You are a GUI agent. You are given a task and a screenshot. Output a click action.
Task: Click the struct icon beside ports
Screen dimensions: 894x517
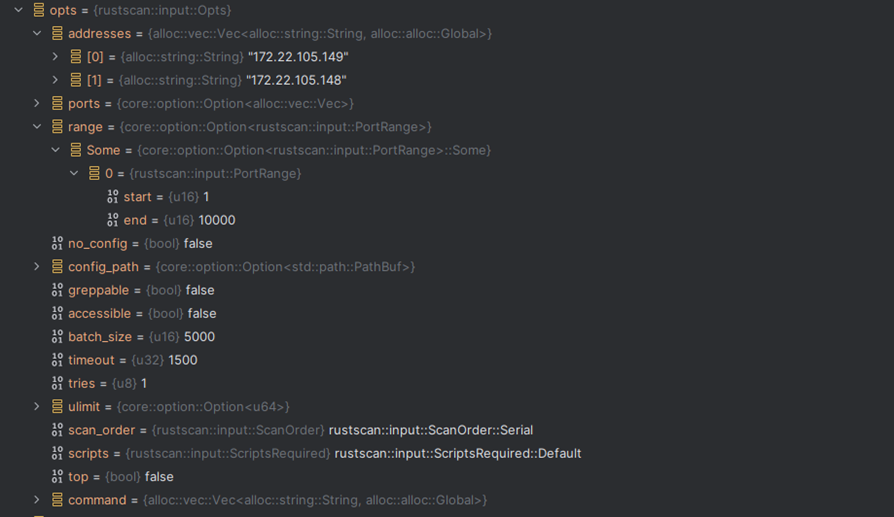click(57, 103)
